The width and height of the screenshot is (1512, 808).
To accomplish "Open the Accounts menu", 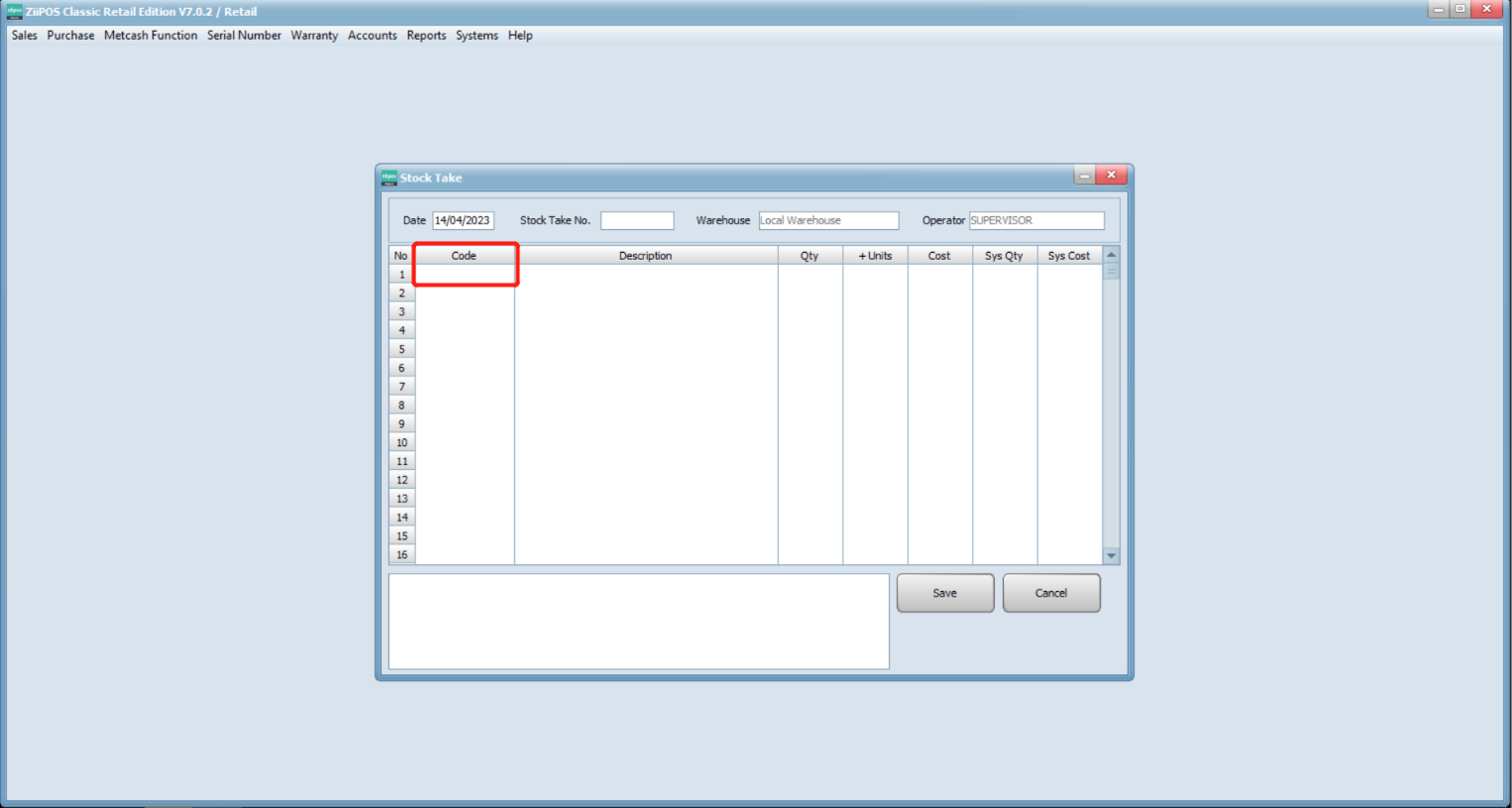I will pyautogui.click(x=372, y=35).
